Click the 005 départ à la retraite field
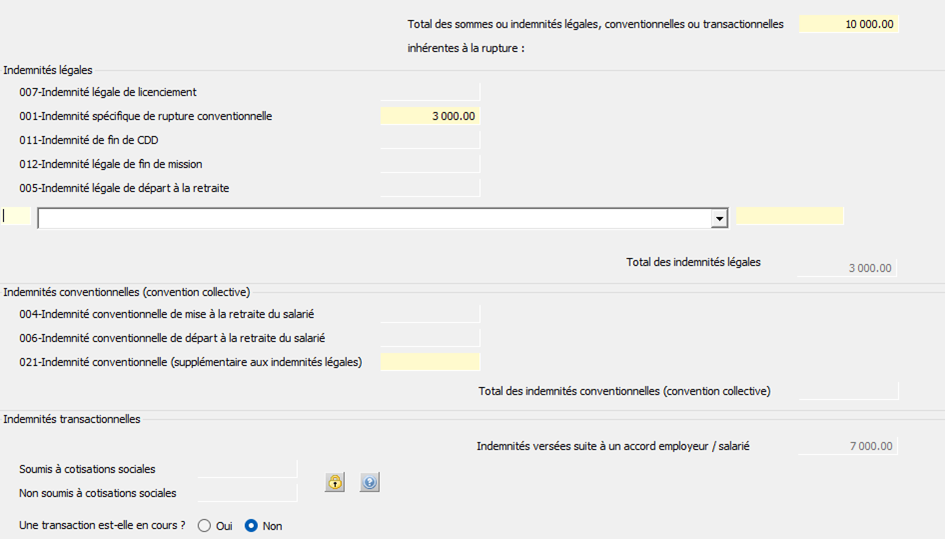The image size is (945, 539). (x=430, y=188)
